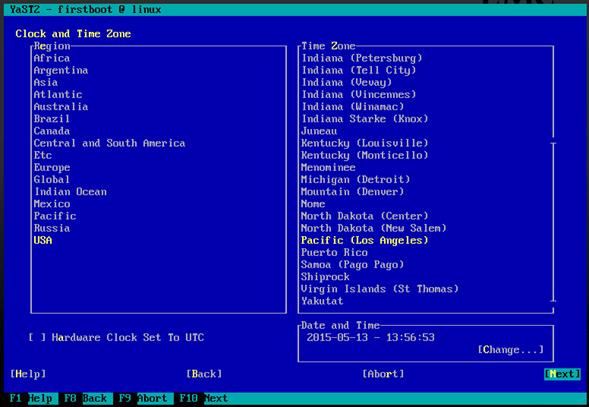Select Indiana (Petersburg) time zone
The width and height of the screenshot is (589, 407).
362,58
